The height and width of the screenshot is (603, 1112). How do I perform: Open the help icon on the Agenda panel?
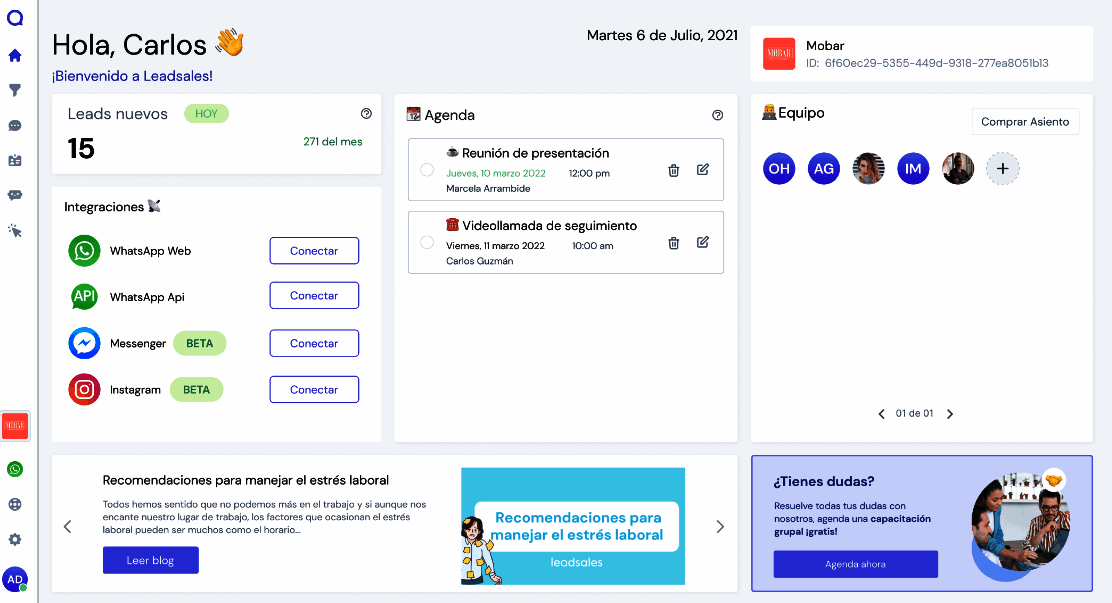717,115
